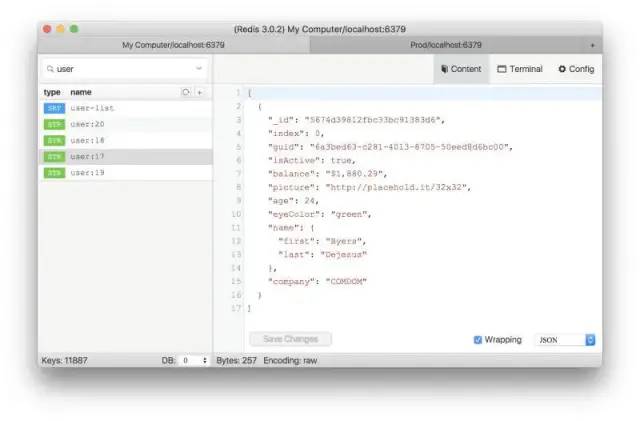The image size is (640, 421).
Task: Open the JSON format dropdown
Action: click(566, 339)
